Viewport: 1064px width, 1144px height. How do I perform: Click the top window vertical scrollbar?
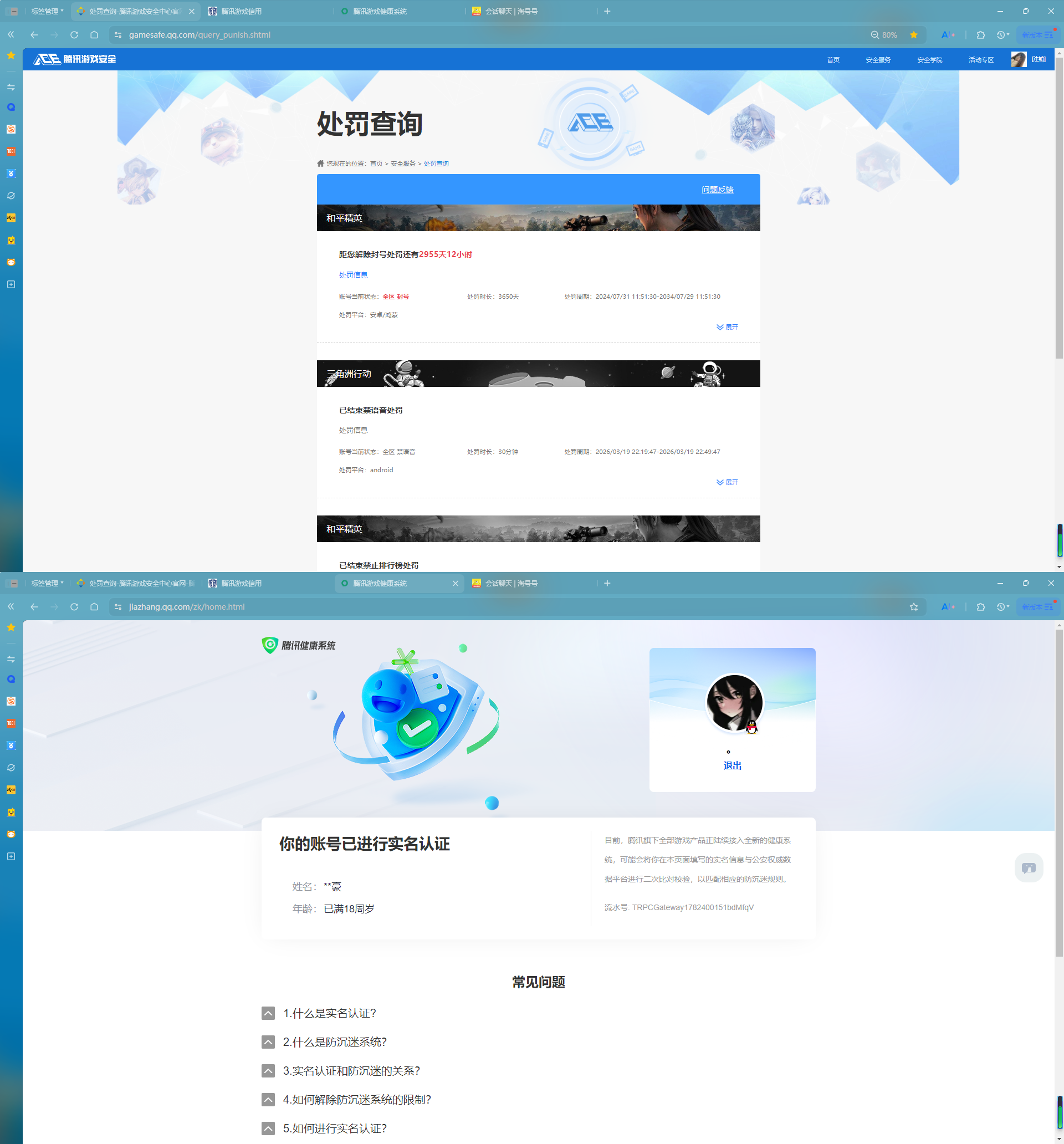click(x=1059, y=207)
